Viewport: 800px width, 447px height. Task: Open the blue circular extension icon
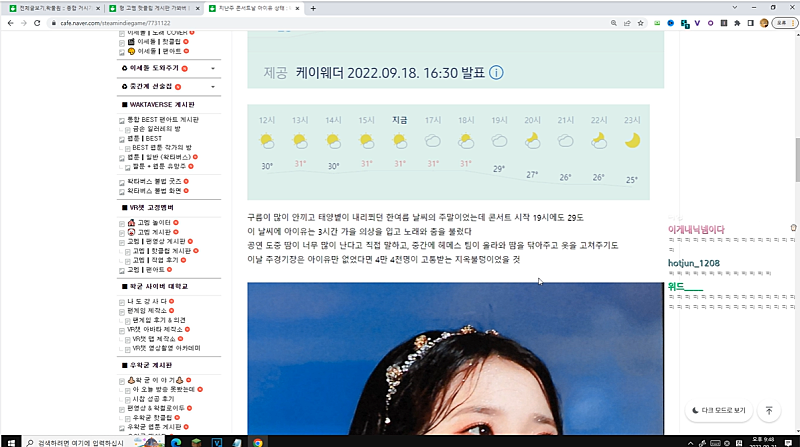[x=670, y=23]
